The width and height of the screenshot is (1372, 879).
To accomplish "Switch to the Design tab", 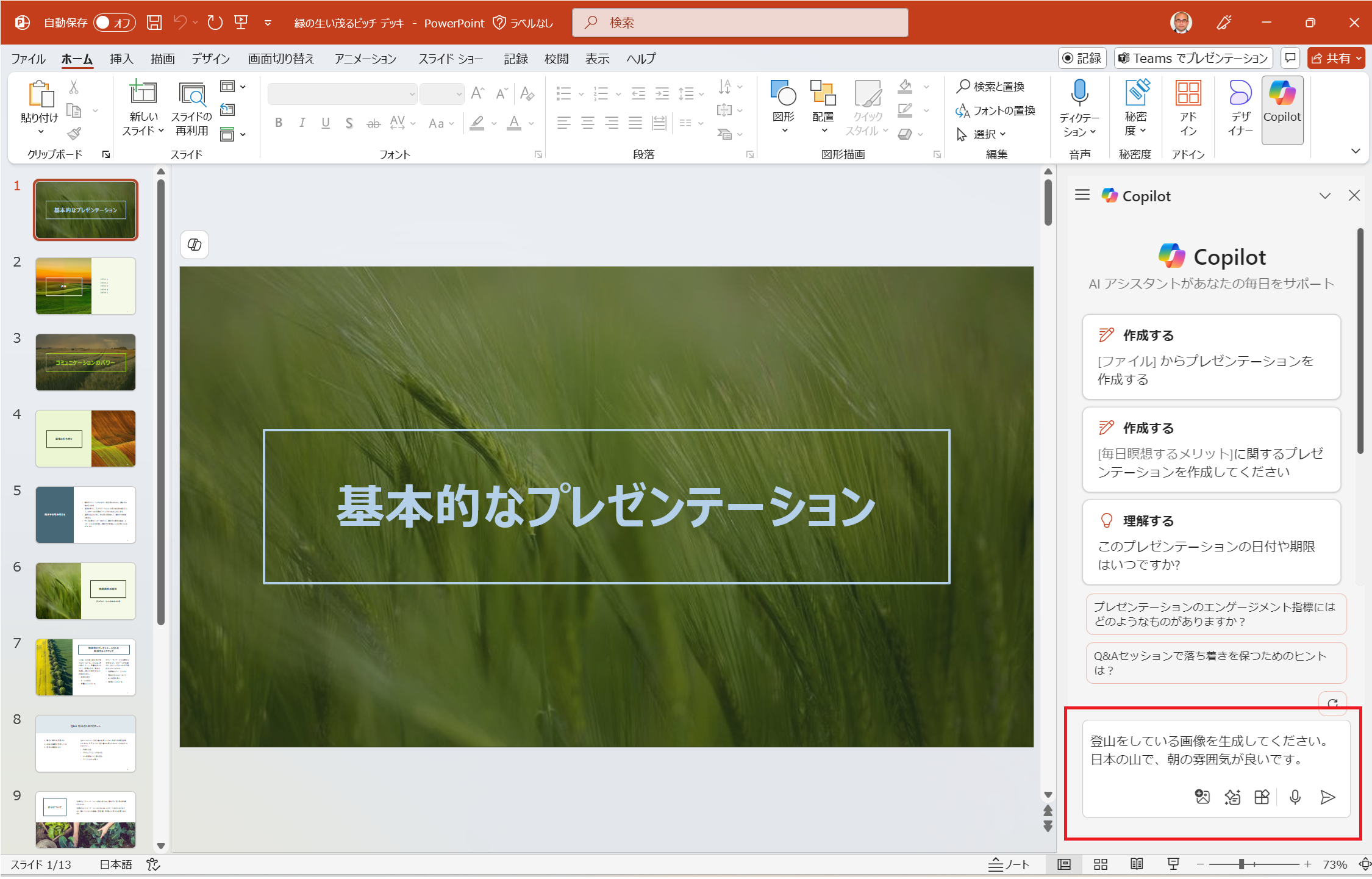I will 210,59.
